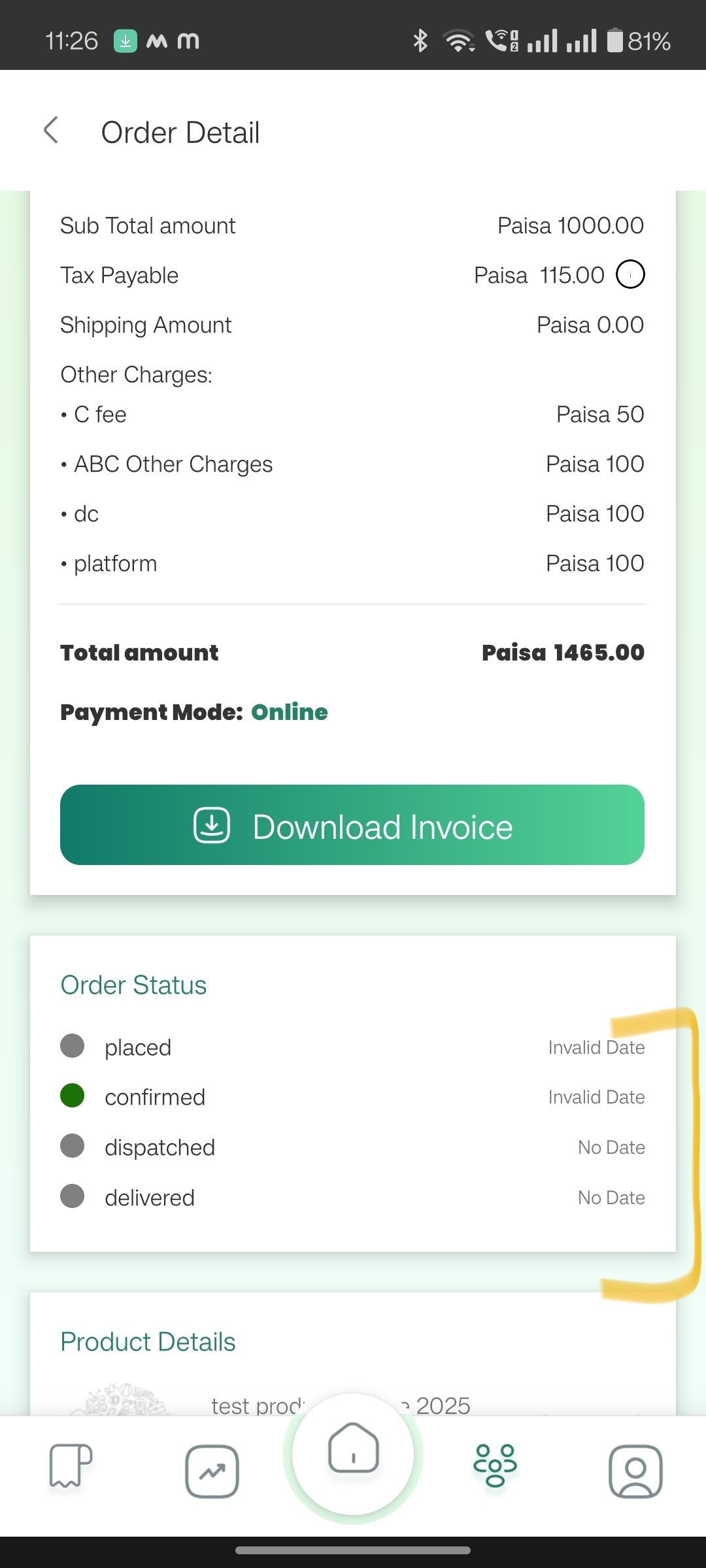
Task: Open the community group tab in the bottom navigation
Action: pos(495,1466)
